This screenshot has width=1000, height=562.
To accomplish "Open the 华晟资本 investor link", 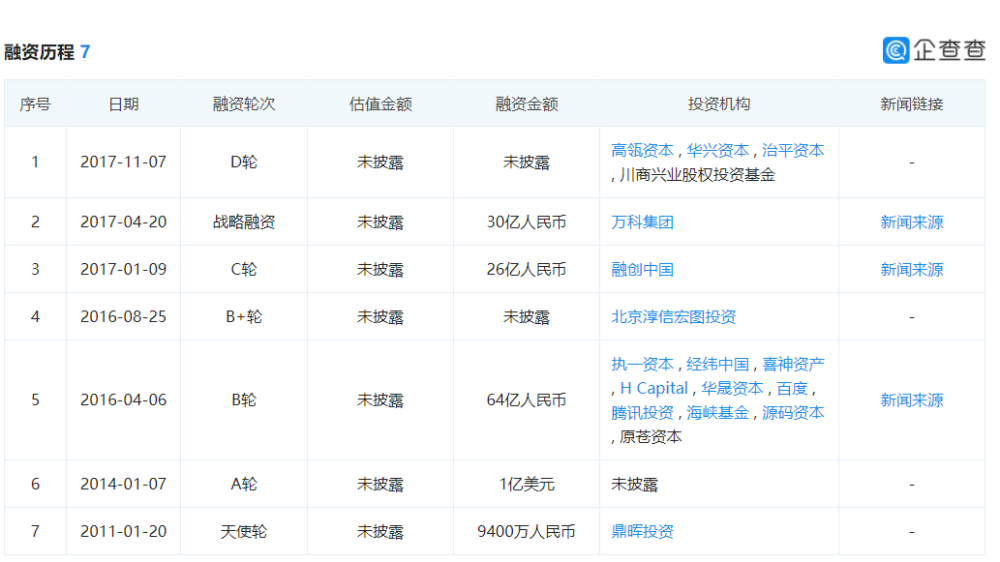I will 732,388.
